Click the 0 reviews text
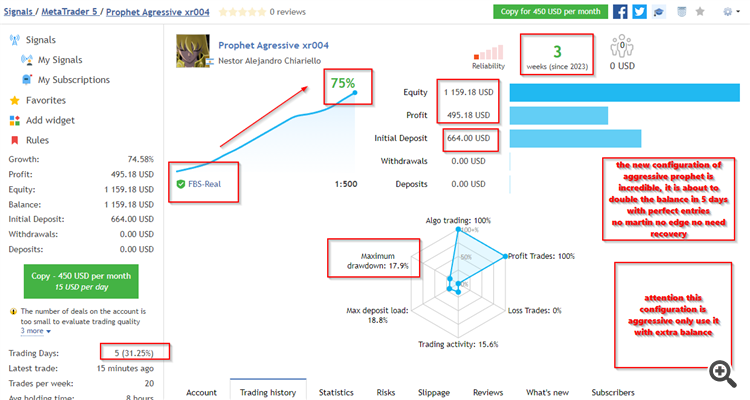The height and width of the screenshot is (400, 750). coord(287,12)
